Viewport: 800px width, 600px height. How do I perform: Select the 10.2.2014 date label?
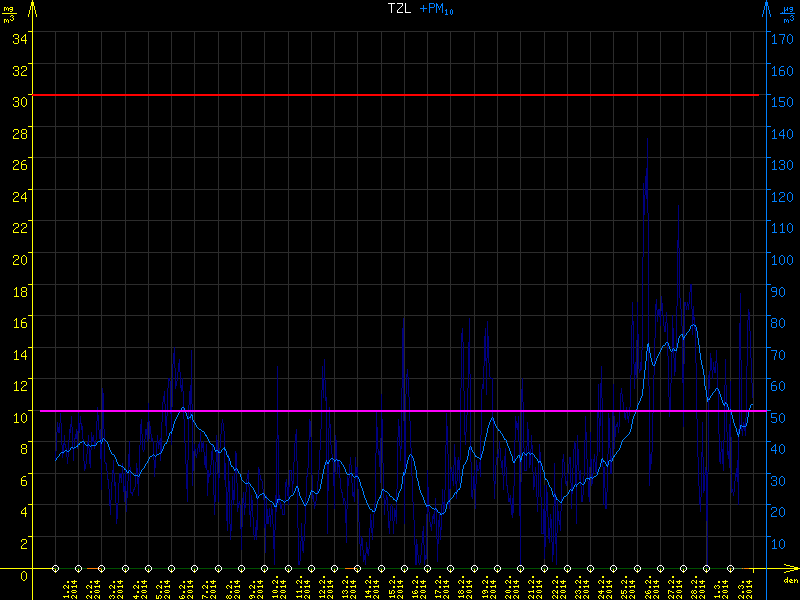pos(279,586)
